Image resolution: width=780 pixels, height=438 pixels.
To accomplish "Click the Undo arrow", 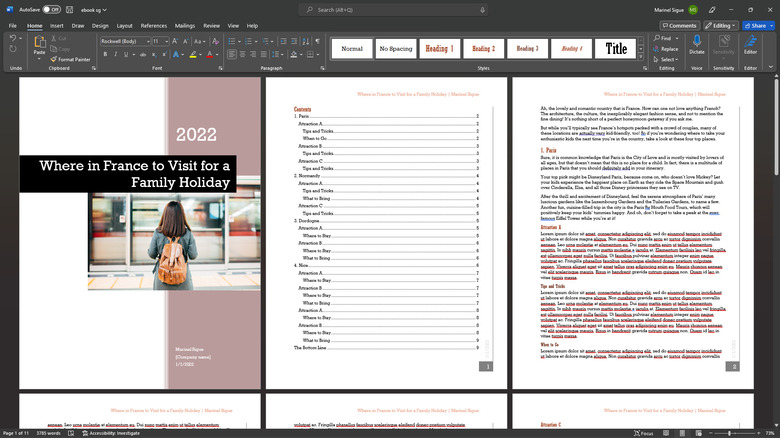I will click(x=12, y=39).
